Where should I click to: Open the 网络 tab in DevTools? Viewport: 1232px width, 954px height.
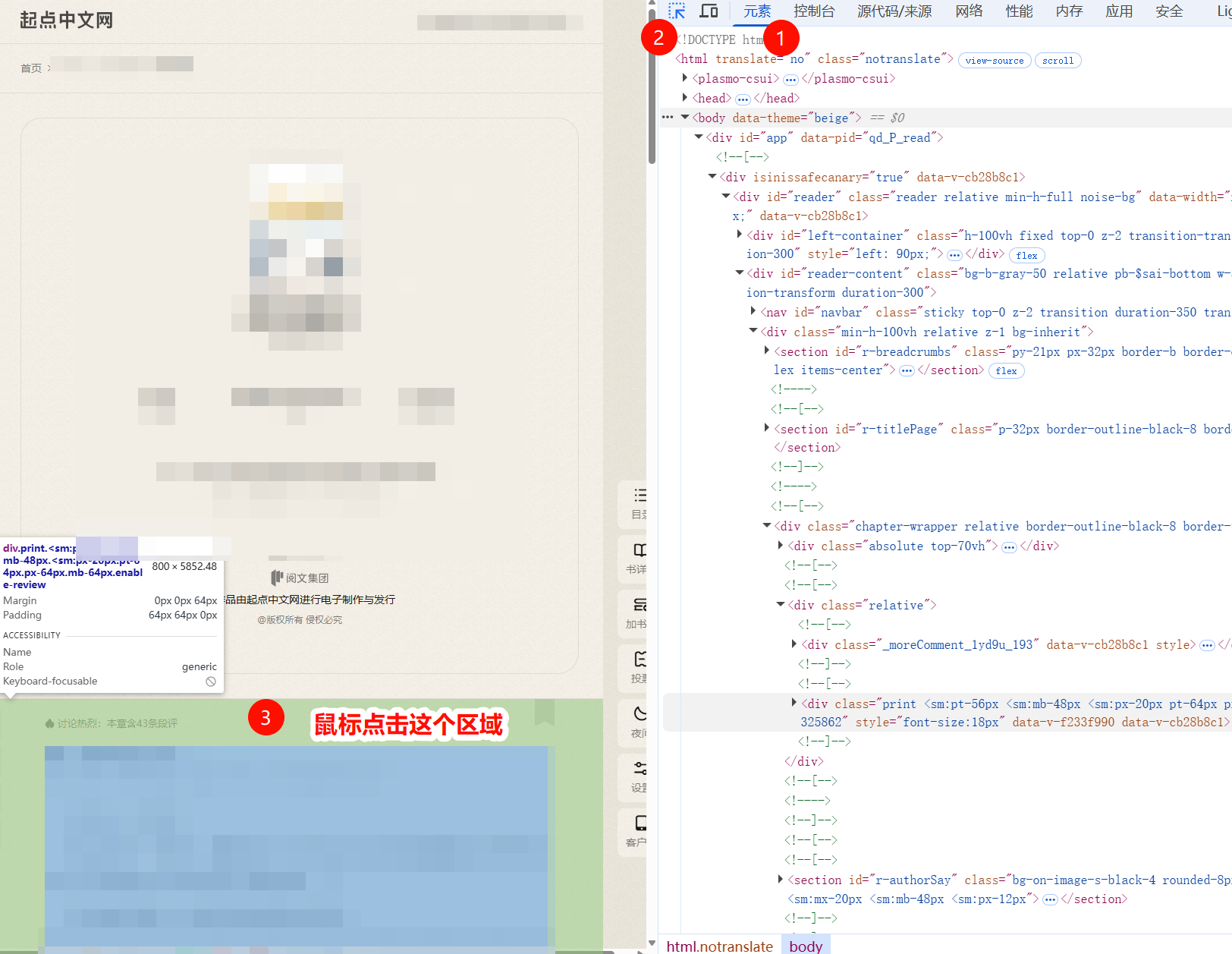tap(969, 11)
